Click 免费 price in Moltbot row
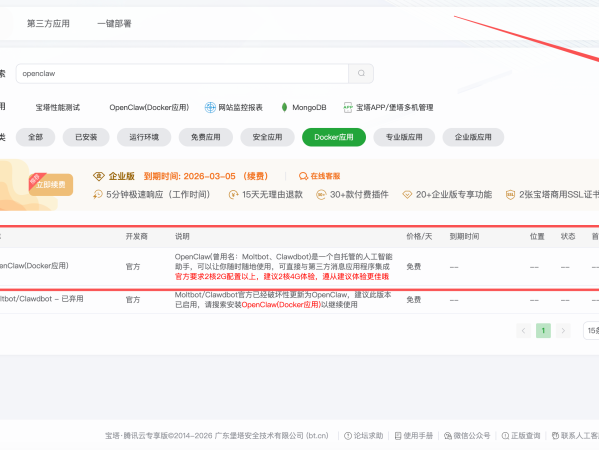The width and height of the screenshot is (599, 450). [414, 299]
